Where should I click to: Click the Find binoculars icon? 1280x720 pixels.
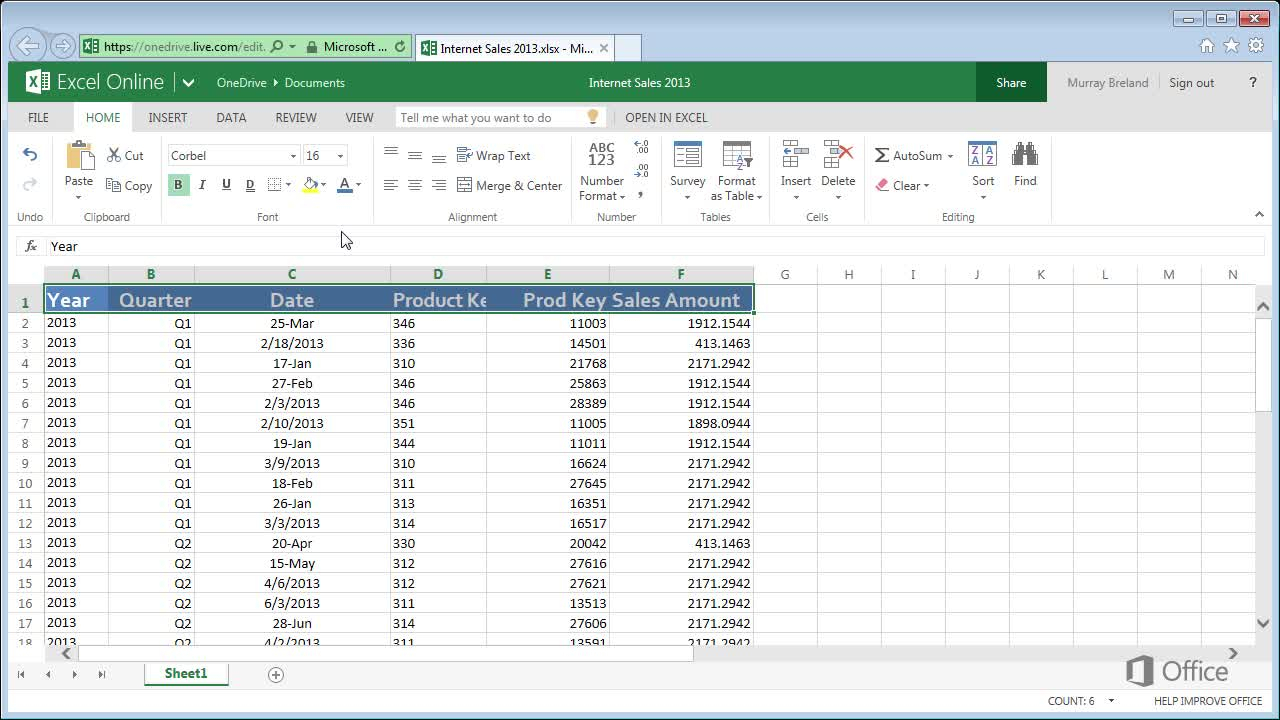click(1024, 155)
